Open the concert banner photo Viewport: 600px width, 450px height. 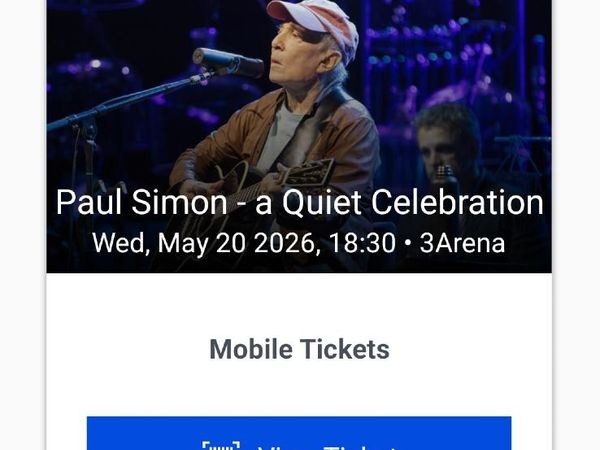point(299,136)
